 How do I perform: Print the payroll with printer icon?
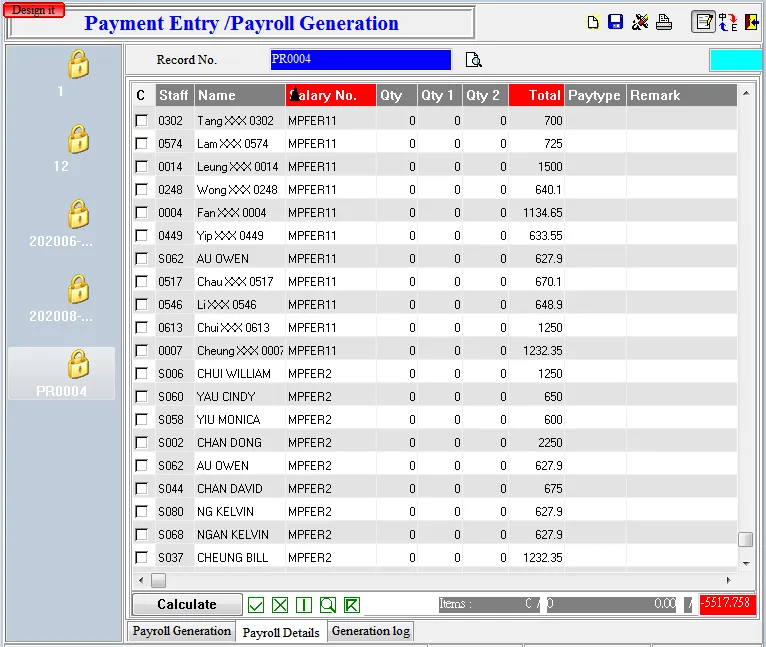[x=664, y=23]
